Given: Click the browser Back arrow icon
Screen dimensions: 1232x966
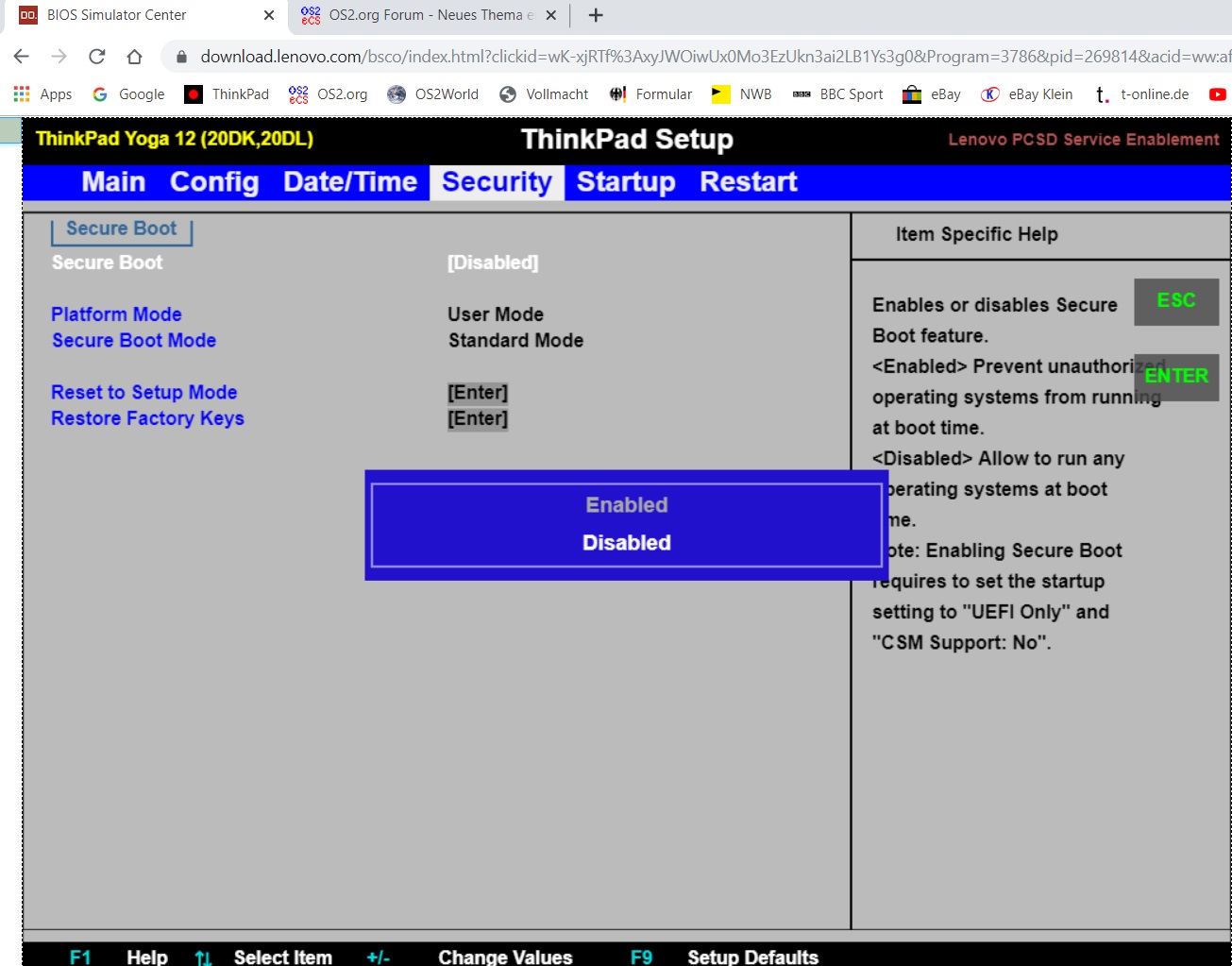Looking at the screenshot, I should point(21,57).
